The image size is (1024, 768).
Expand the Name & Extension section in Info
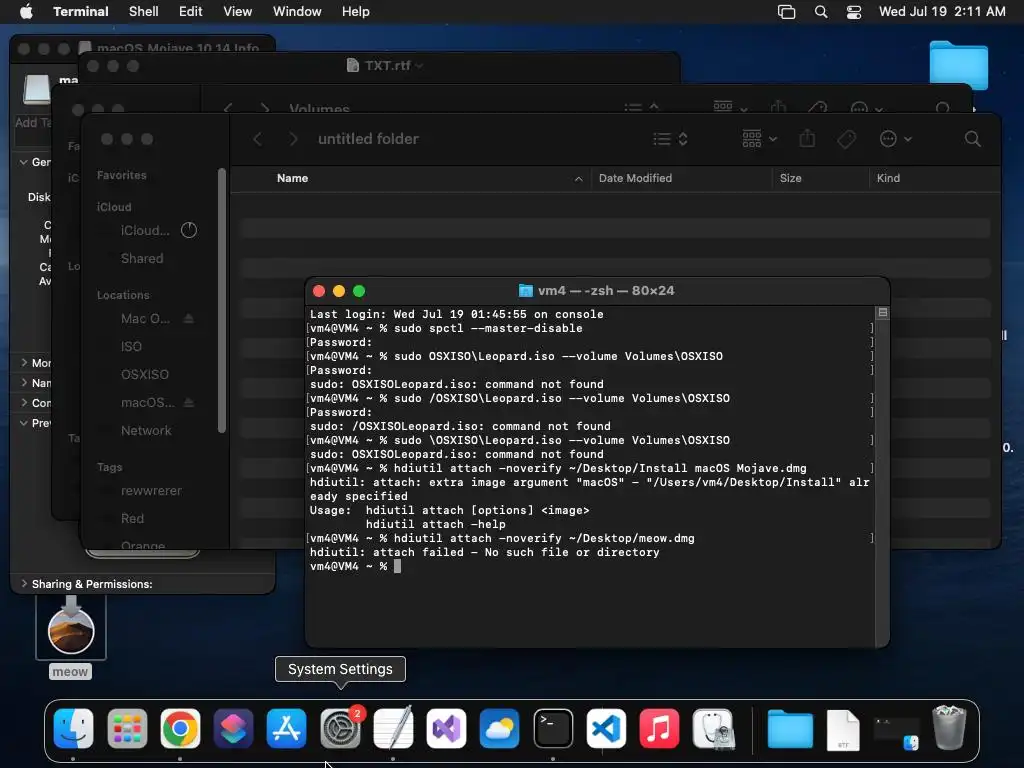click(x=24, y=383)
